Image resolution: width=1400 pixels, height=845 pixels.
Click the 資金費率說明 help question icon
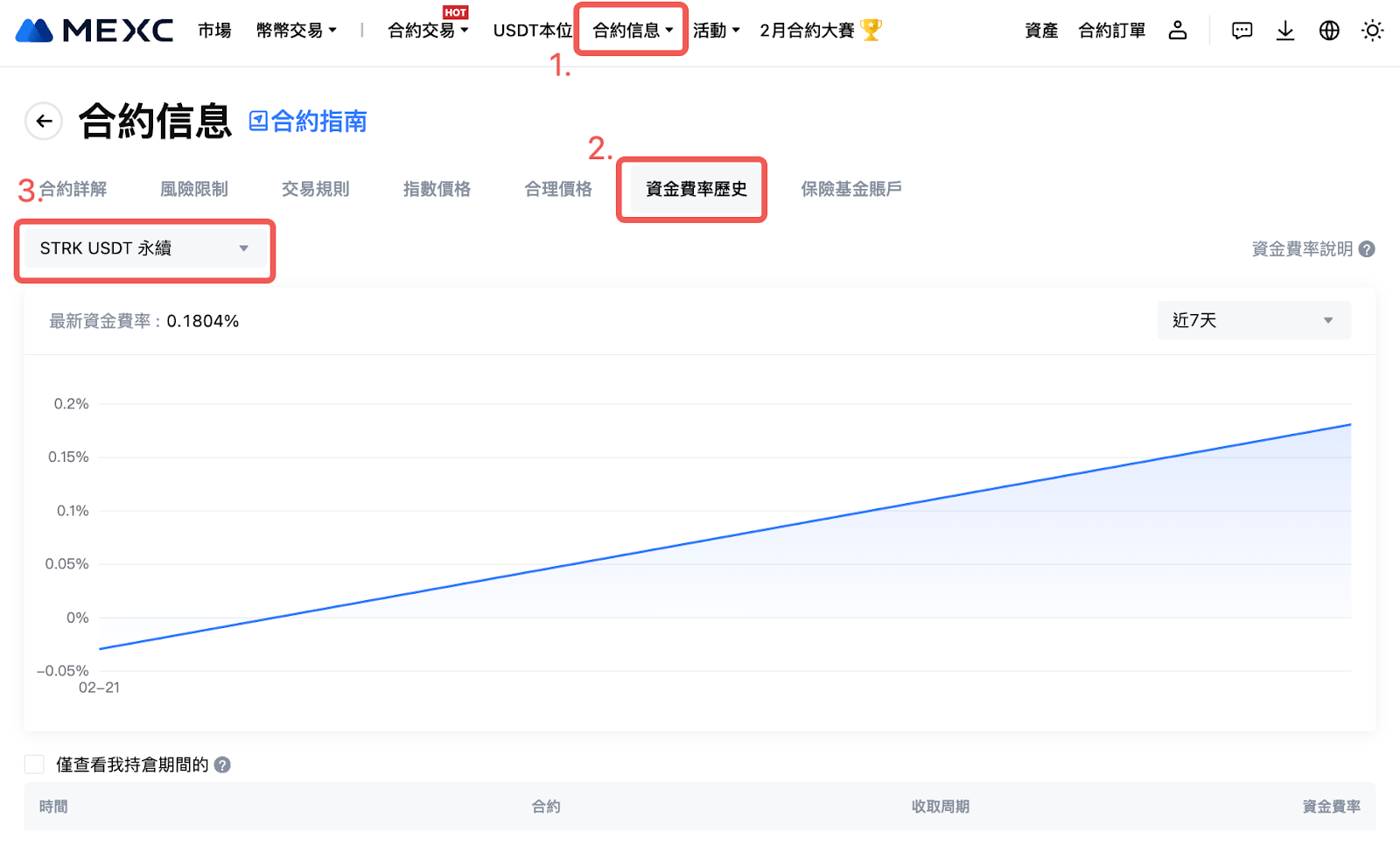pos(1367,249)
